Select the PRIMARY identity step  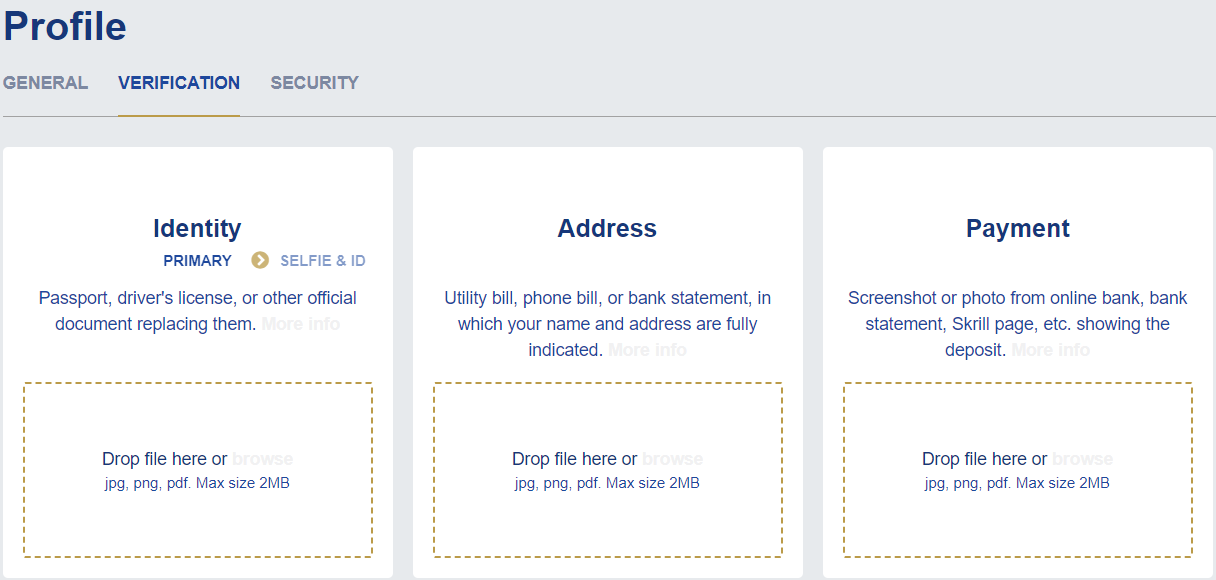[x=197, y=261]
